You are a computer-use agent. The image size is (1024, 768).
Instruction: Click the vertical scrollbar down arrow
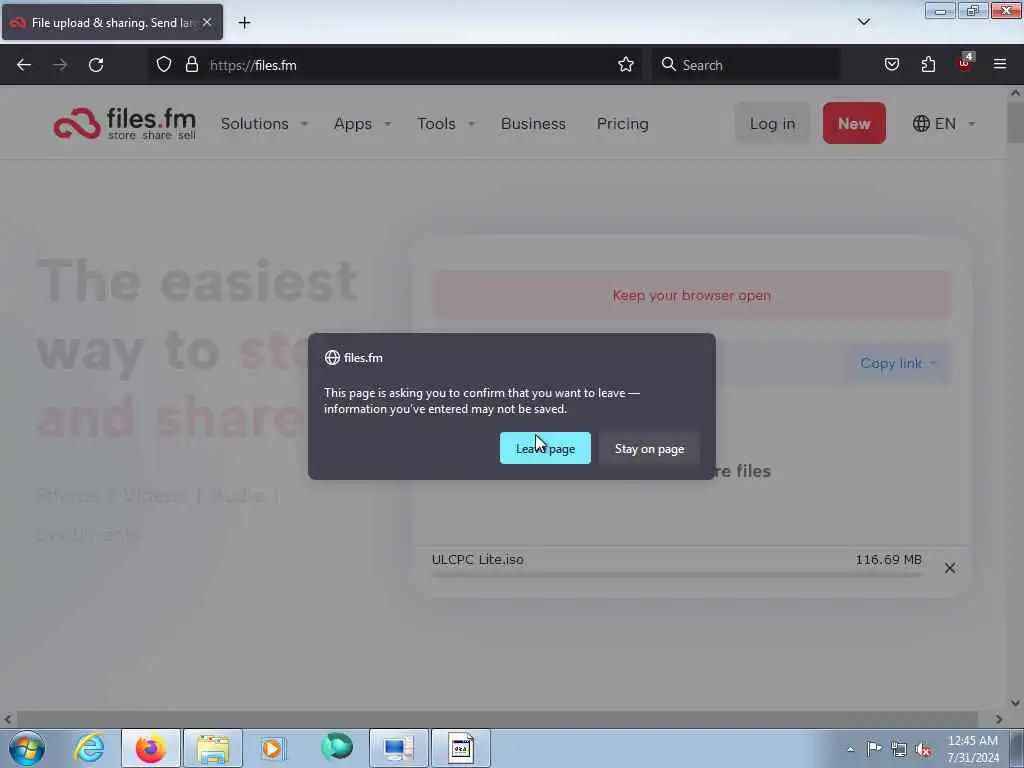point(1015,703)
